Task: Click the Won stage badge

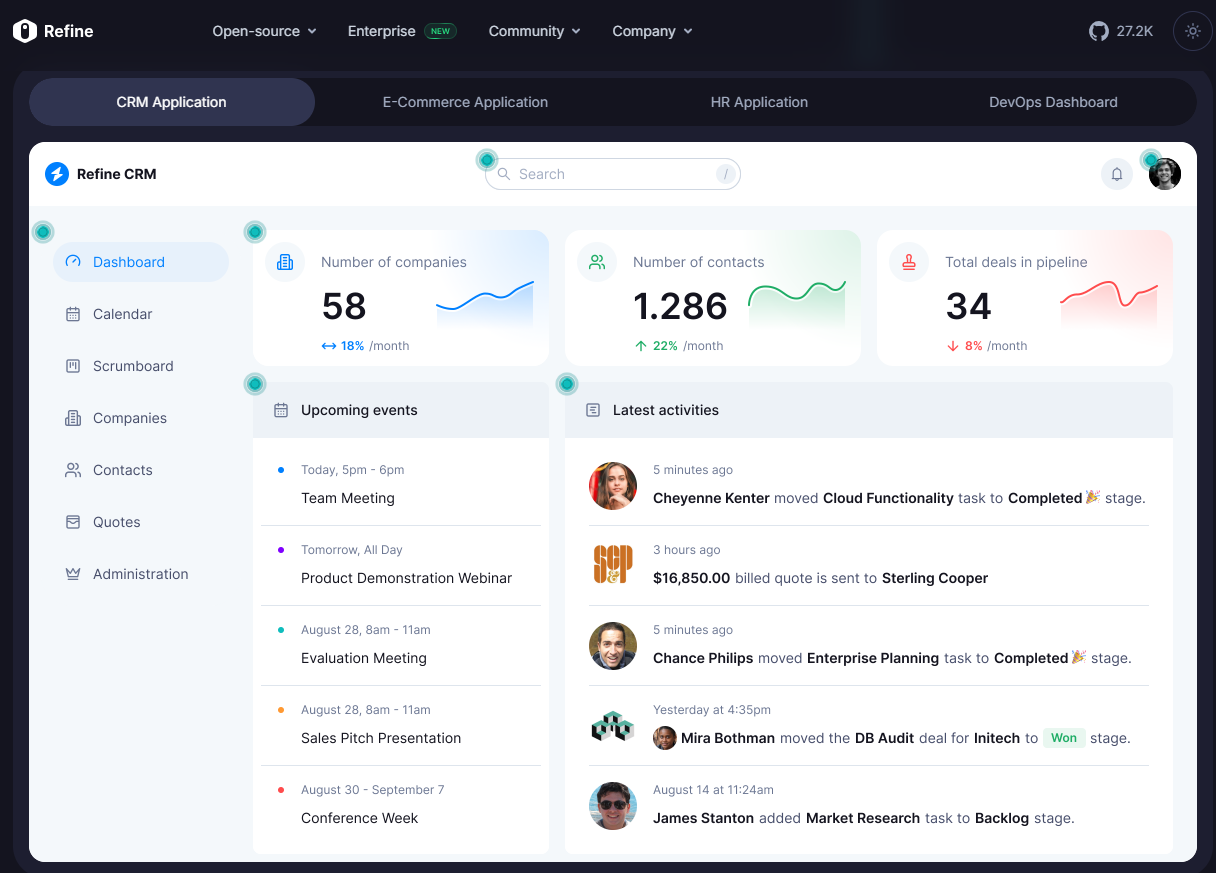Action: (1064, 737)
